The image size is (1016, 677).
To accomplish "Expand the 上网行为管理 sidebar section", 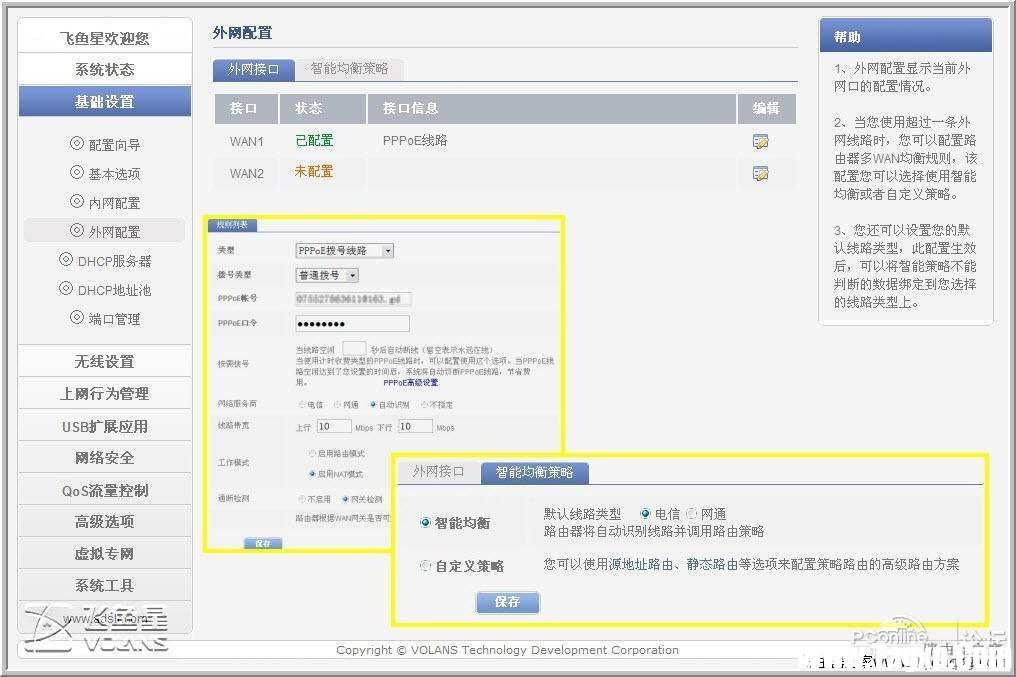I will 105,393.
